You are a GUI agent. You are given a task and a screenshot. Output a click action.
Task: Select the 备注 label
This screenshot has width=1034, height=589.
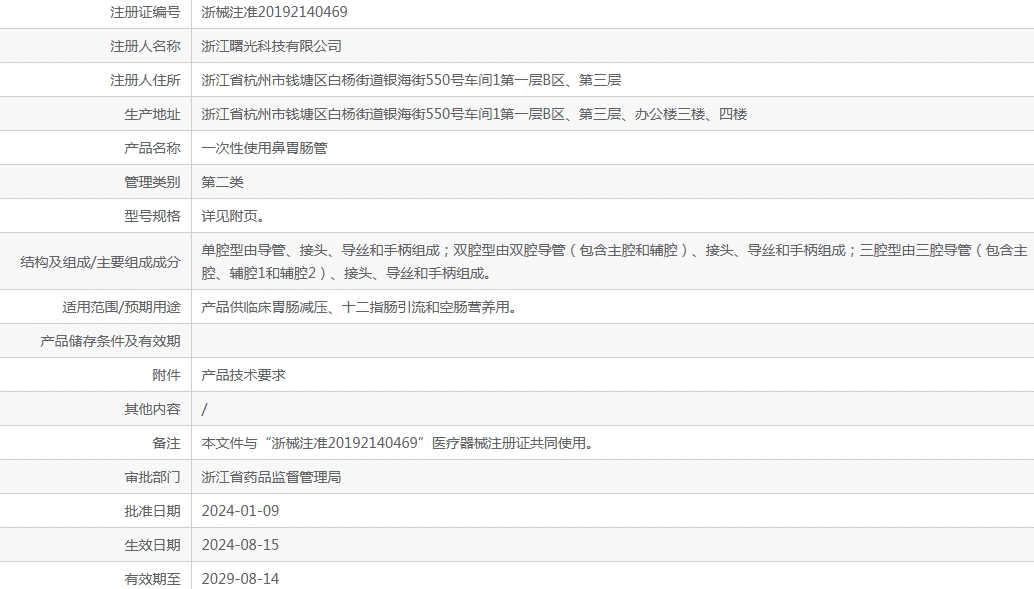tap(166, 443)
